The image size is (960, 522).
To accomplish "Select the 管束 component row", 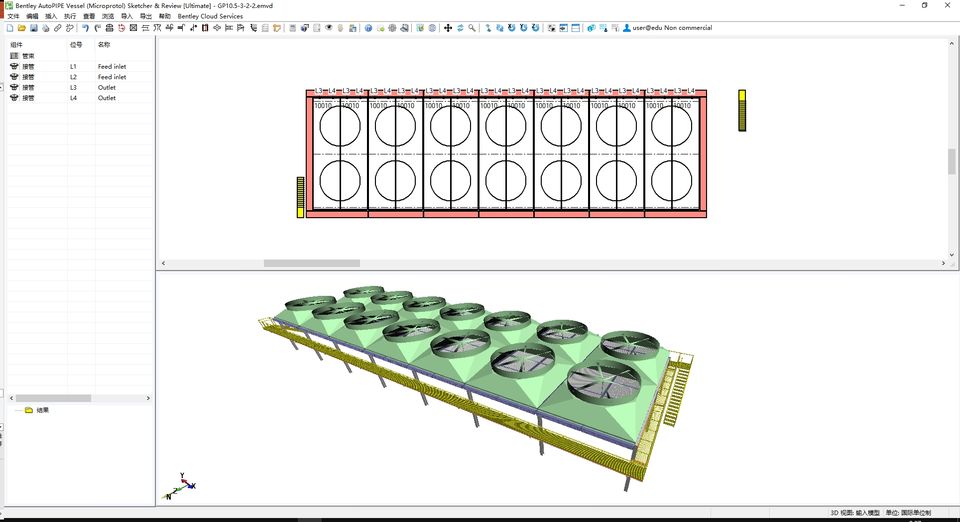I will click(x=28, y=56).
